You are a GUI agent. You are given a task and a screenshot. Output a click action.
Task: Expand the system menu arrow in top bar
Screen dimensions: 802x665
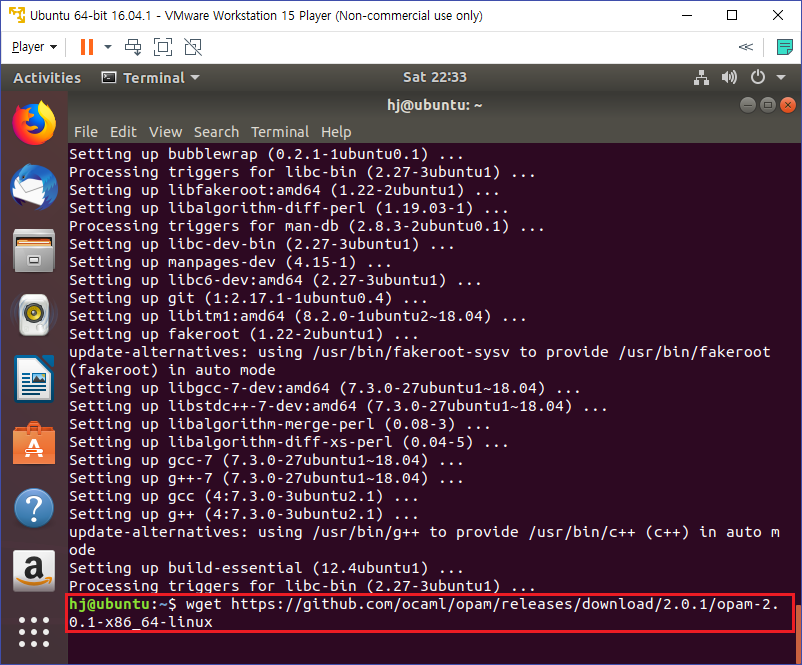(781, 78)
